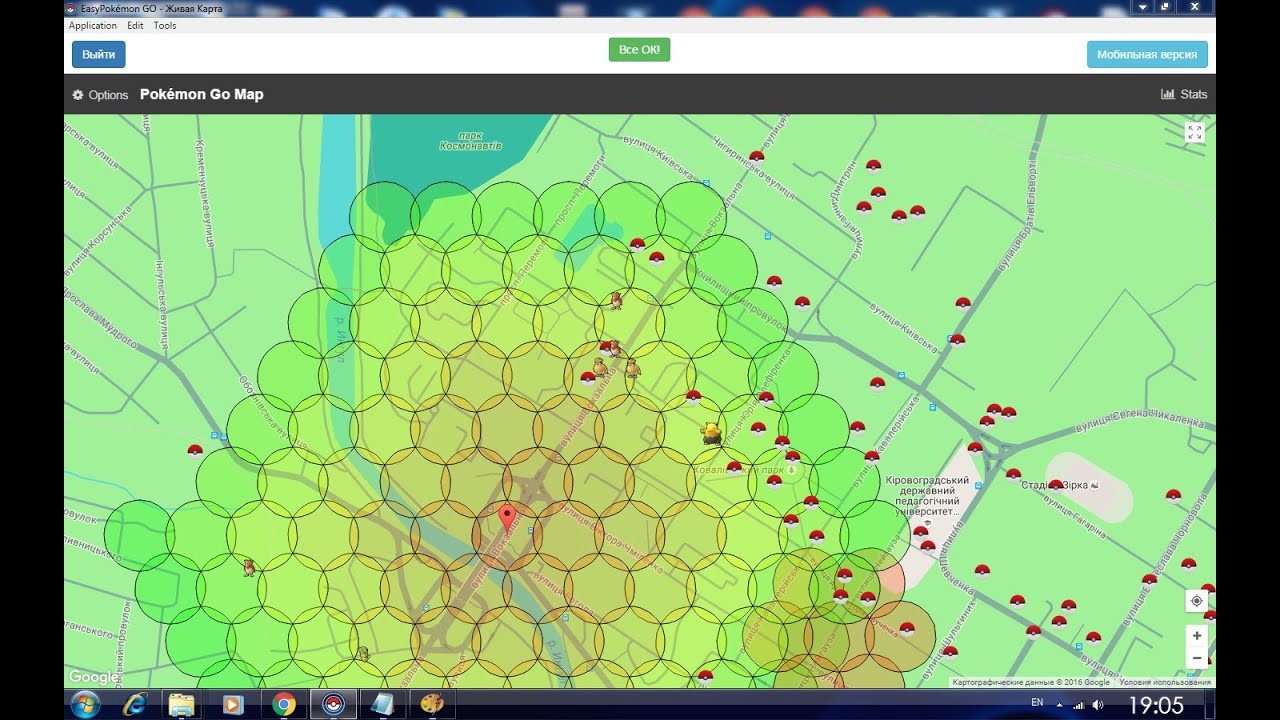Viewport: 1280px width, 720px height.
Task: Center map on my location
Action: pyautogui.click(x=1196, y=601)
